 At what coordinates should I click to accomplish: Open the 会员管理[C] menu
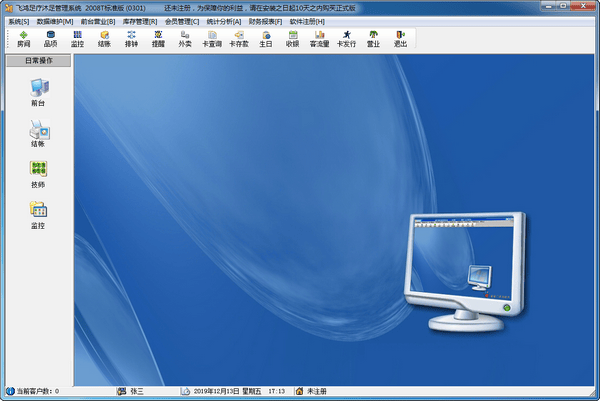pyautogui.click(x=182, y=21)
